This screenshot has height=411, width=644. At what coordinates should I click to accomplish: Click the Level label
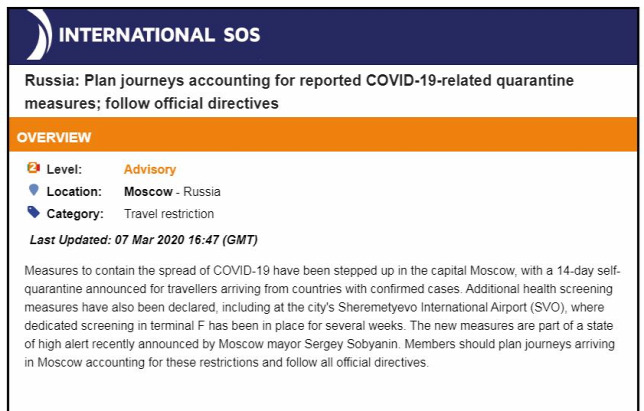pyautogui.click(x=64, y=169)
